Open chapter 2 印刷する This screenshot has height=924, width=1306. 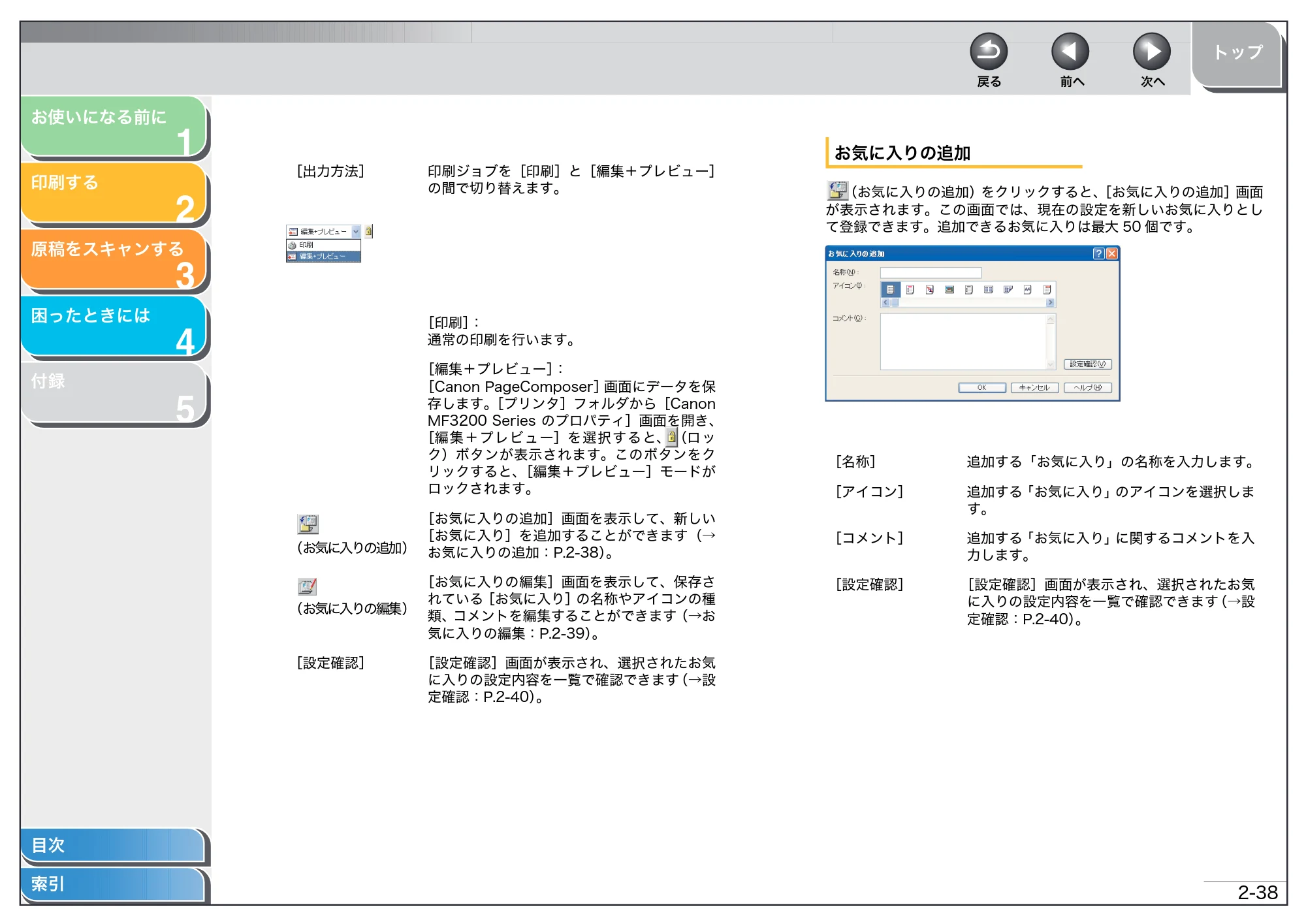(114, 193)
